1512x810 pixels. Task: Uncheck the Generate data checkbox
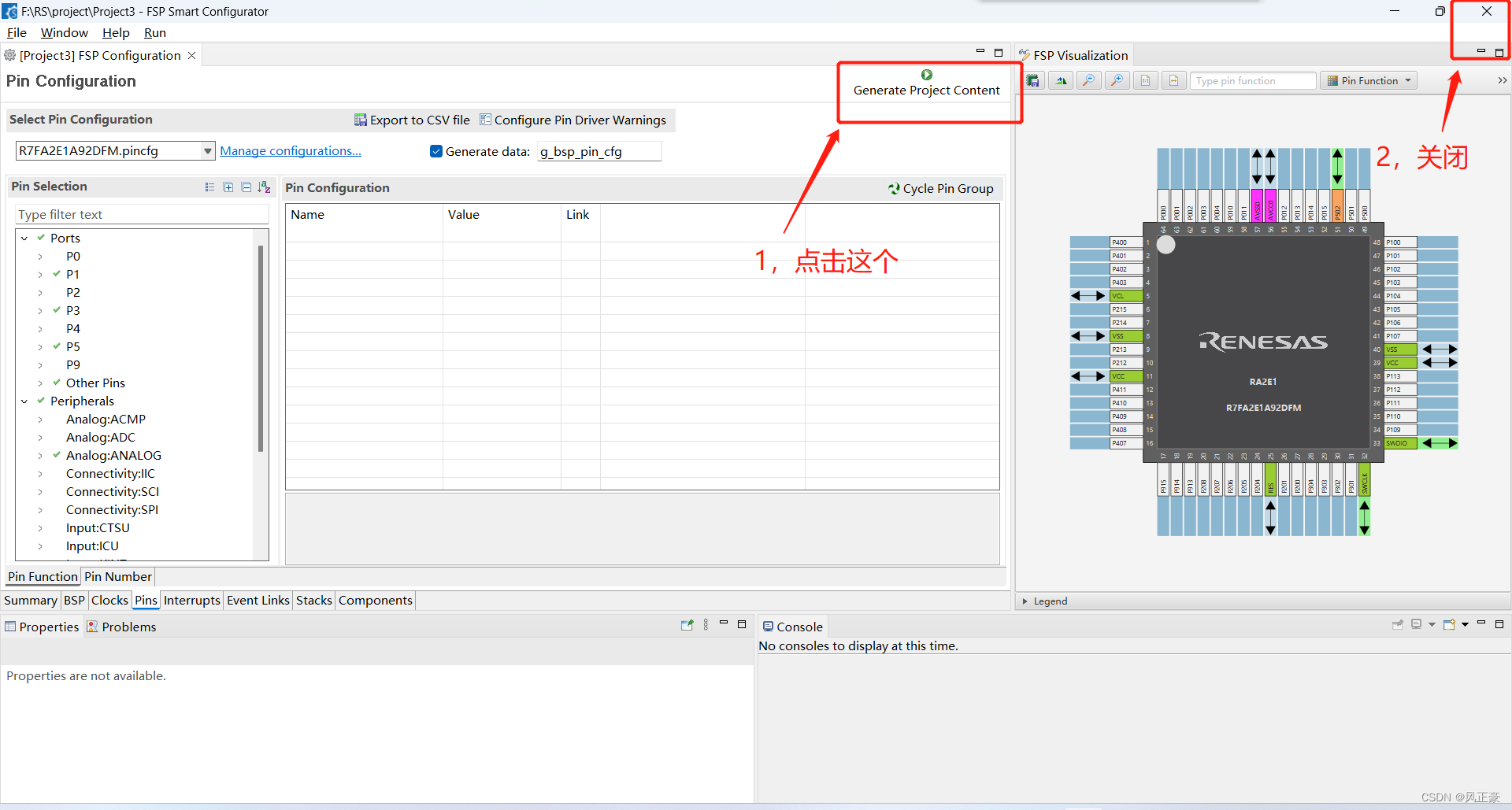(x=436, y=151)
